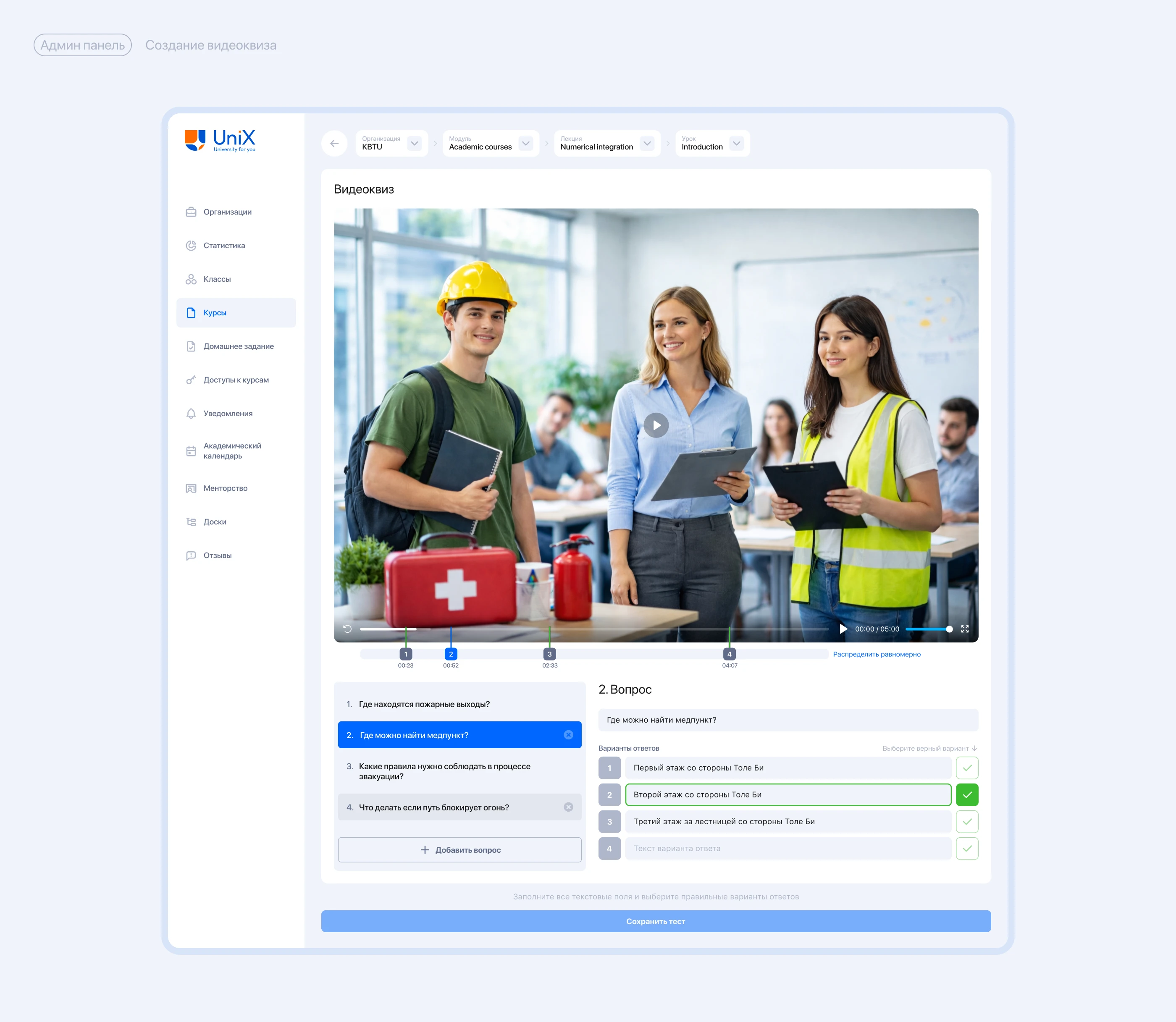1176x1022 pixels.
Task: Open the Модуль Academic courses dropdown
Action: point(526,144)
